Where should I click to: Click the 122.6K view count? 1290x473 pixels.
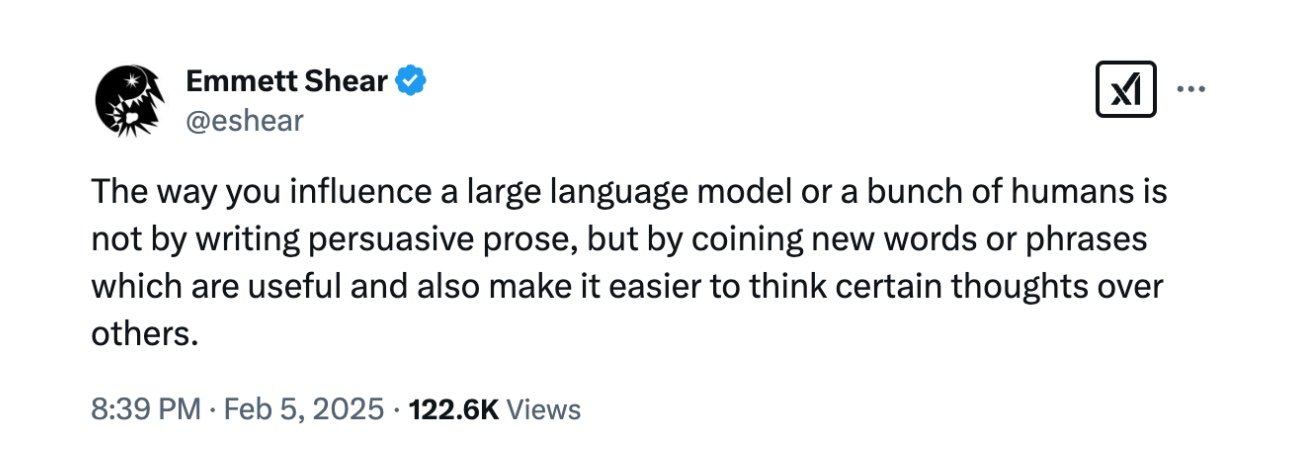455,409
